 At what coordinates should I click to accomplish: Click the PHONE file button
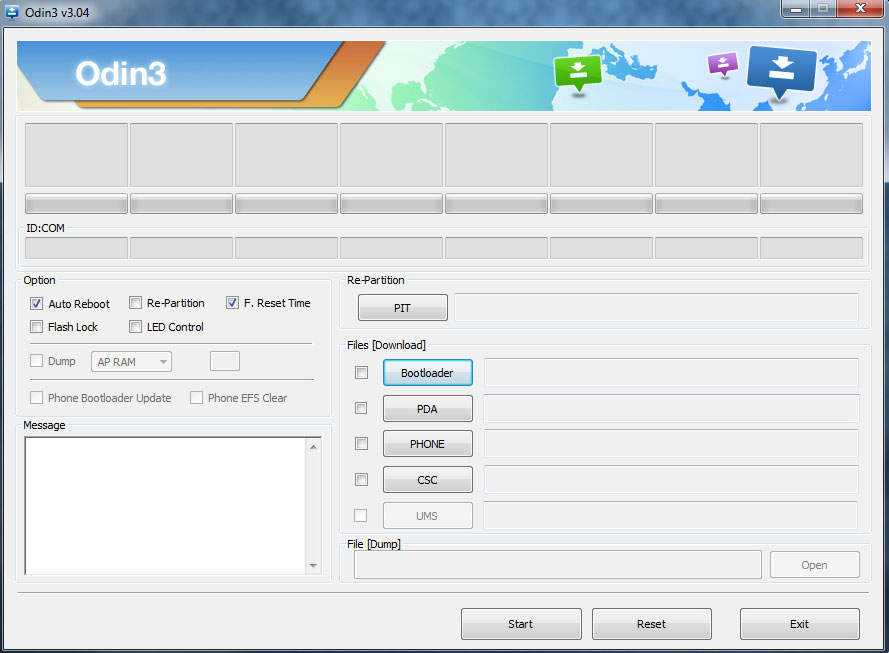point(427,444)
